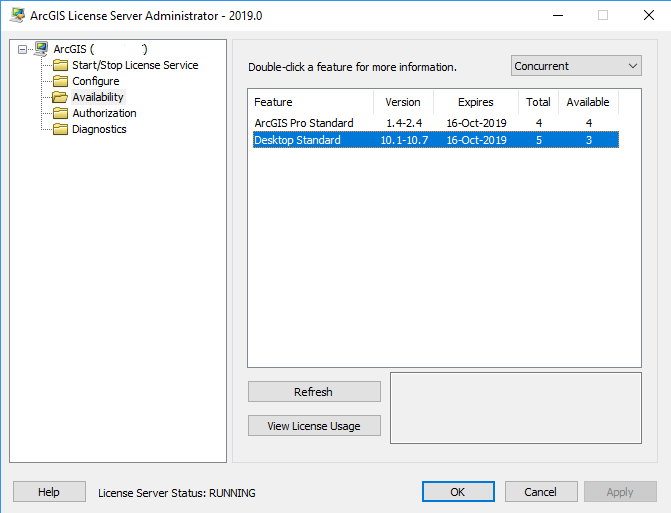671x513 pixels.
Task: Click the greyed-out Apply button
Action: click(620, 492)
